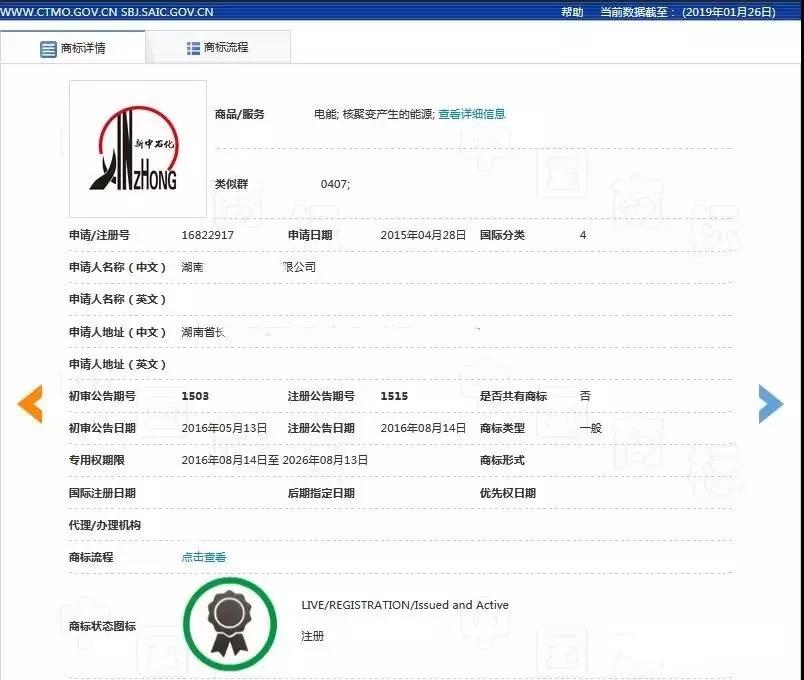
Task: Click the 点击查看 trademark process link
Action: (x=204, y=557)
